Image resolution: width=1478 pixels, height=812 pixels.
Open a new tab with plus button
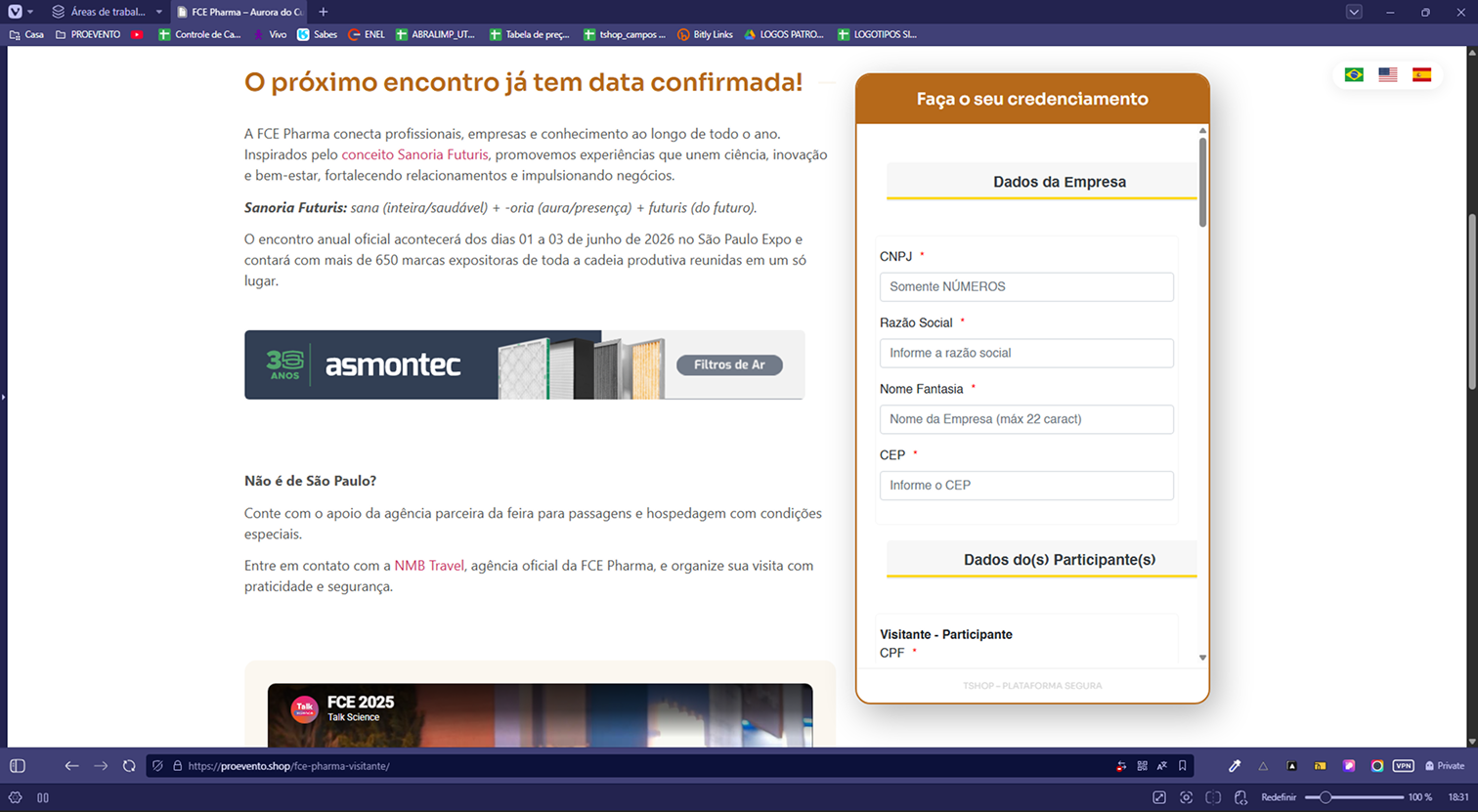click(324, 12)
